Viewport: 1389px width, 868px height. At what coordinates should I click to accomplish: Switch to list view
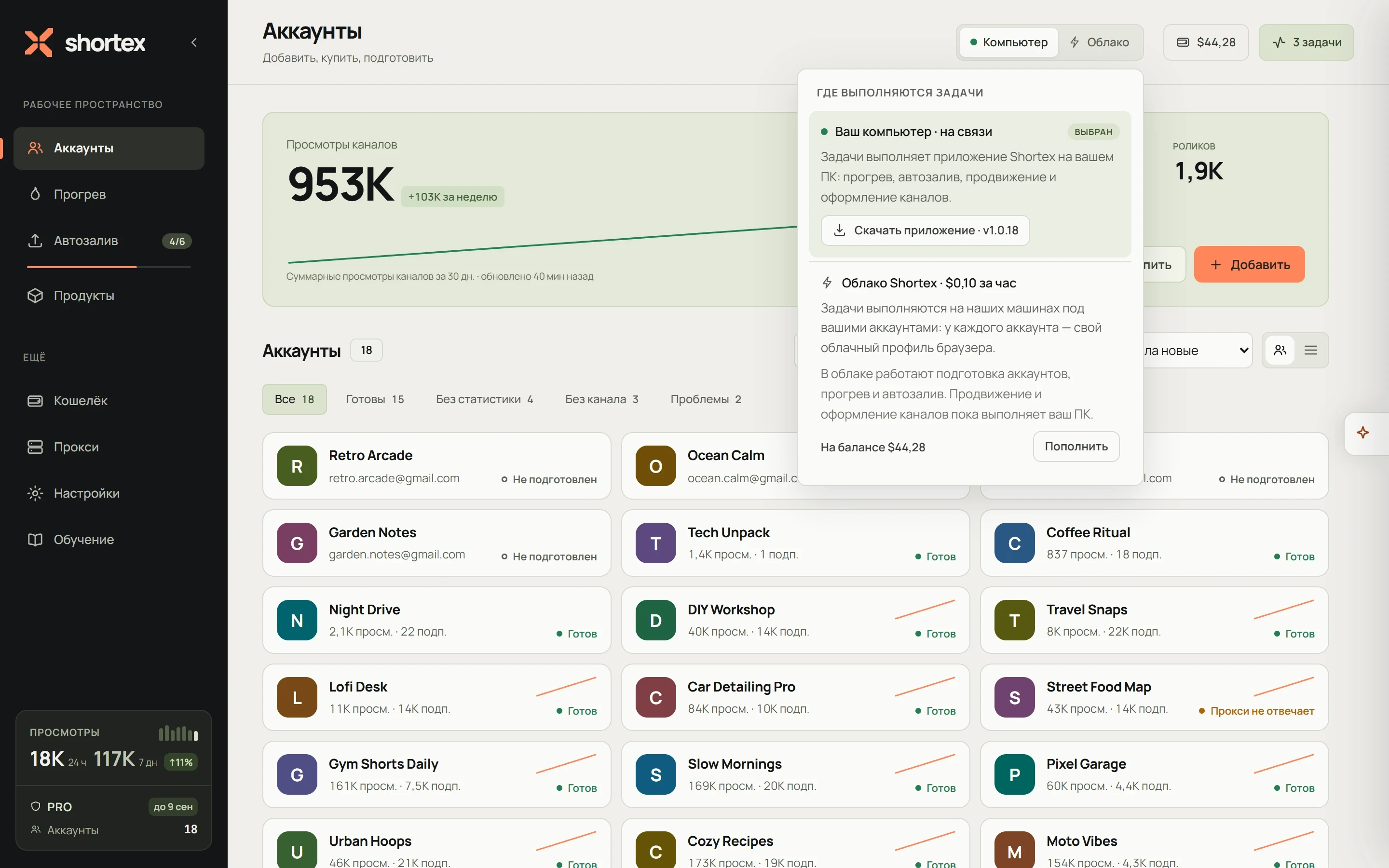(x=1311, y=350)
